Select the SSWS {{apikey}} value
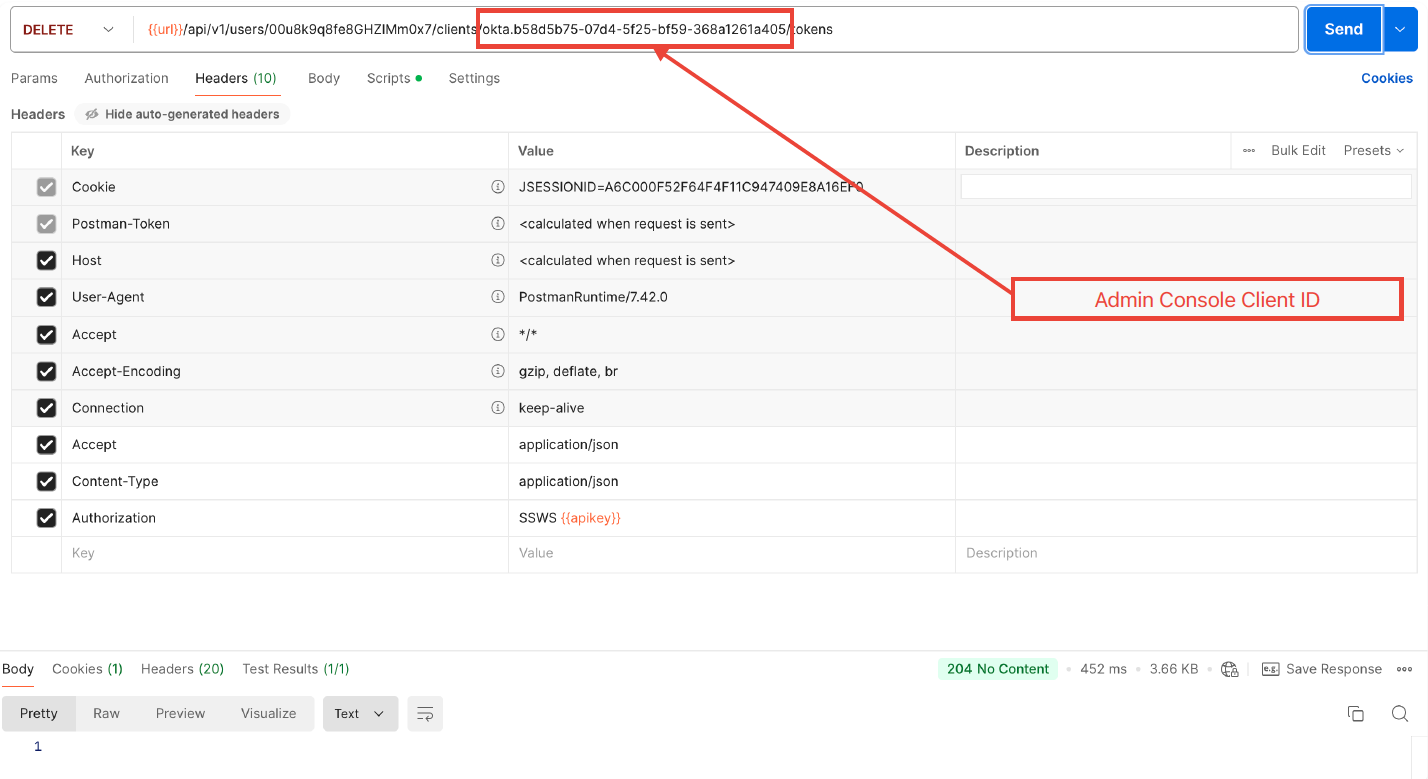 (x=570, y=518)
